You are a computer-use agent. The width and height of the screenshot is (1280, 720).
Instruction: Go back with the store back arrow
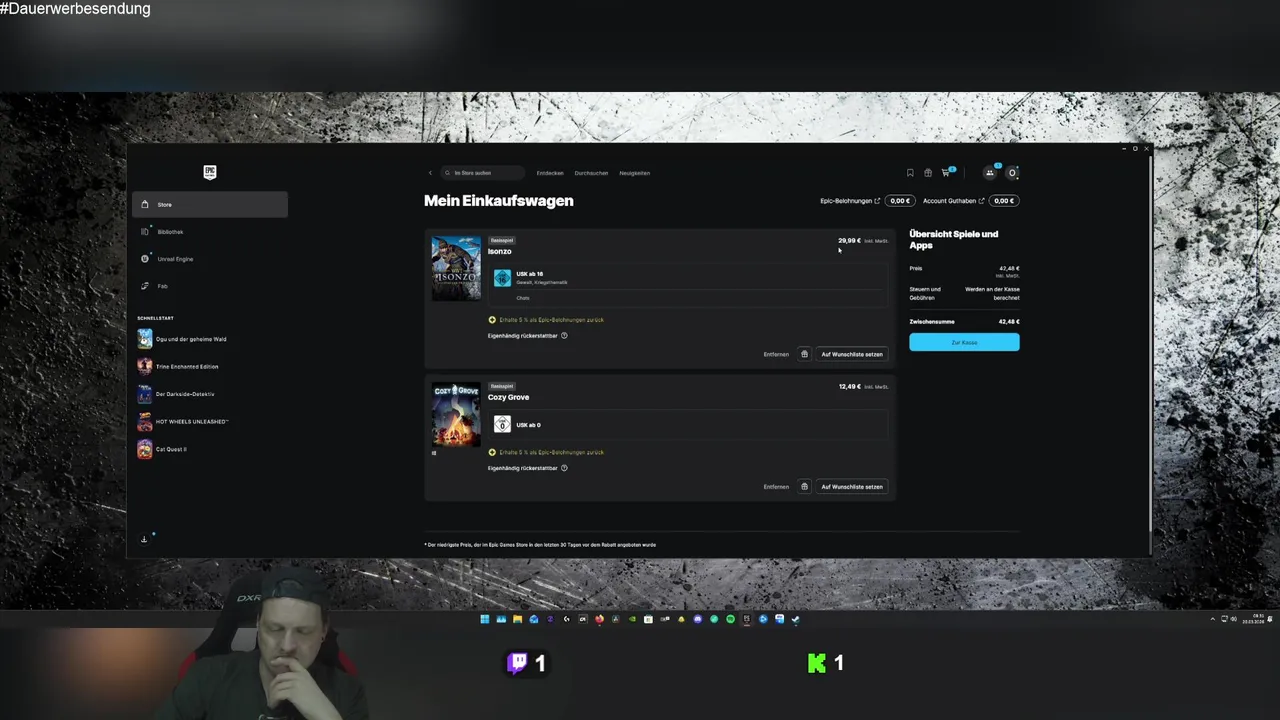430,173
